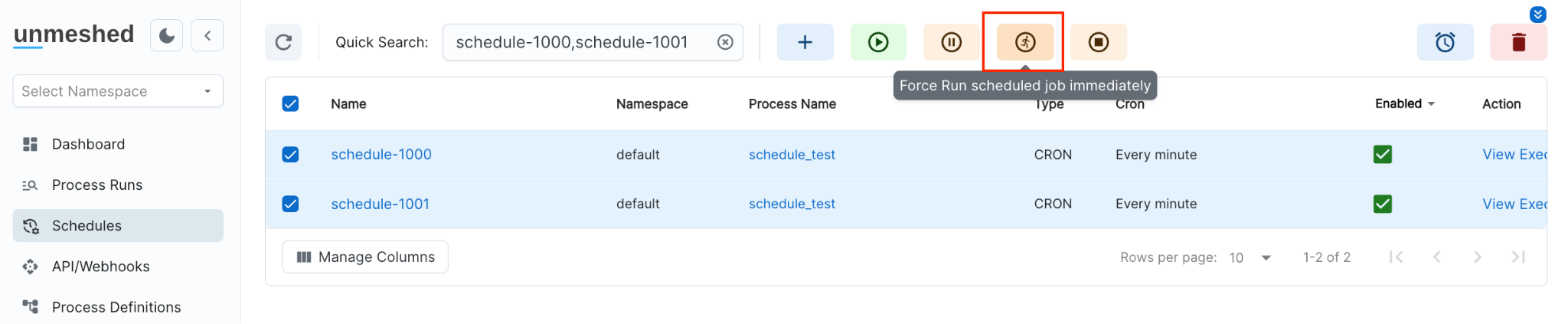Open the schedule-1000 link
This screenshot has height=324, width=1568.
[381, 155]
